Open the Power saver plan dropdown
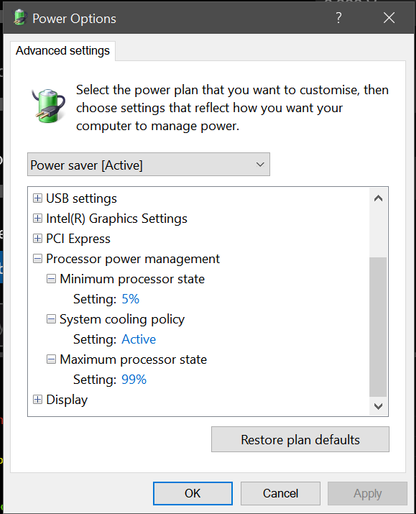Viewport: 416px width, 514px height. tap(148, 164)
